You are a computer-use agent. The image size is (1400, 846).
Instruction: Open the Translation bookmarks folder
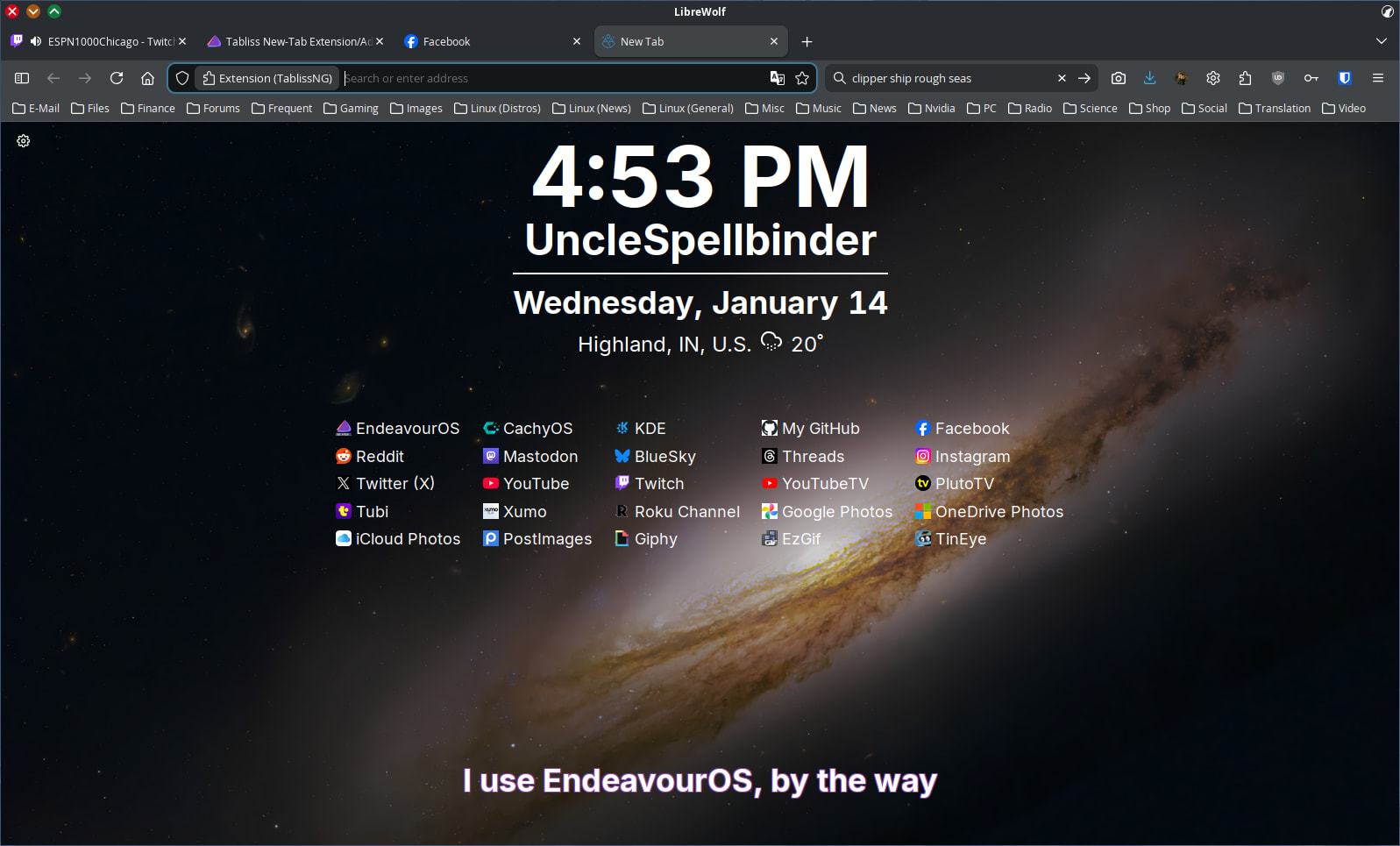coord(1274,108)
